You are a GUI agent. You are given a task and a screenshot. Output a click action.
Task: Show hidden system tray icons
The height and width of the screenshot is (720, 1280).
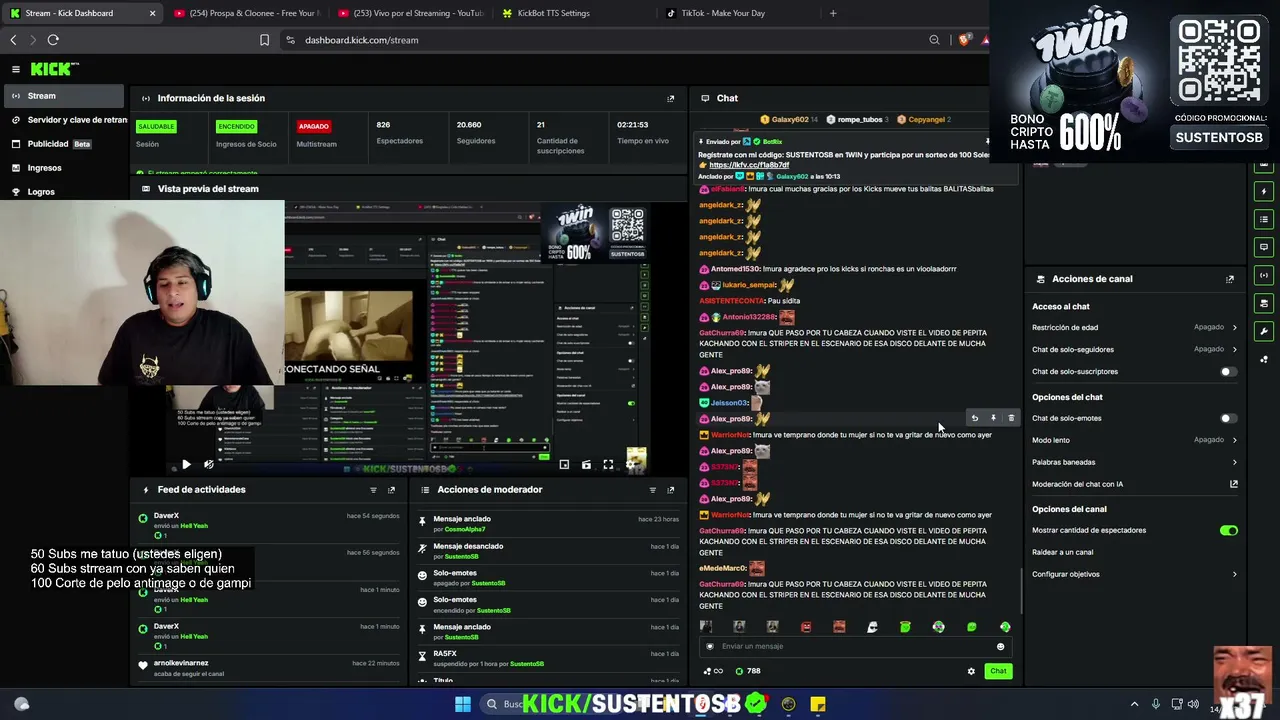coord(1134,704)
